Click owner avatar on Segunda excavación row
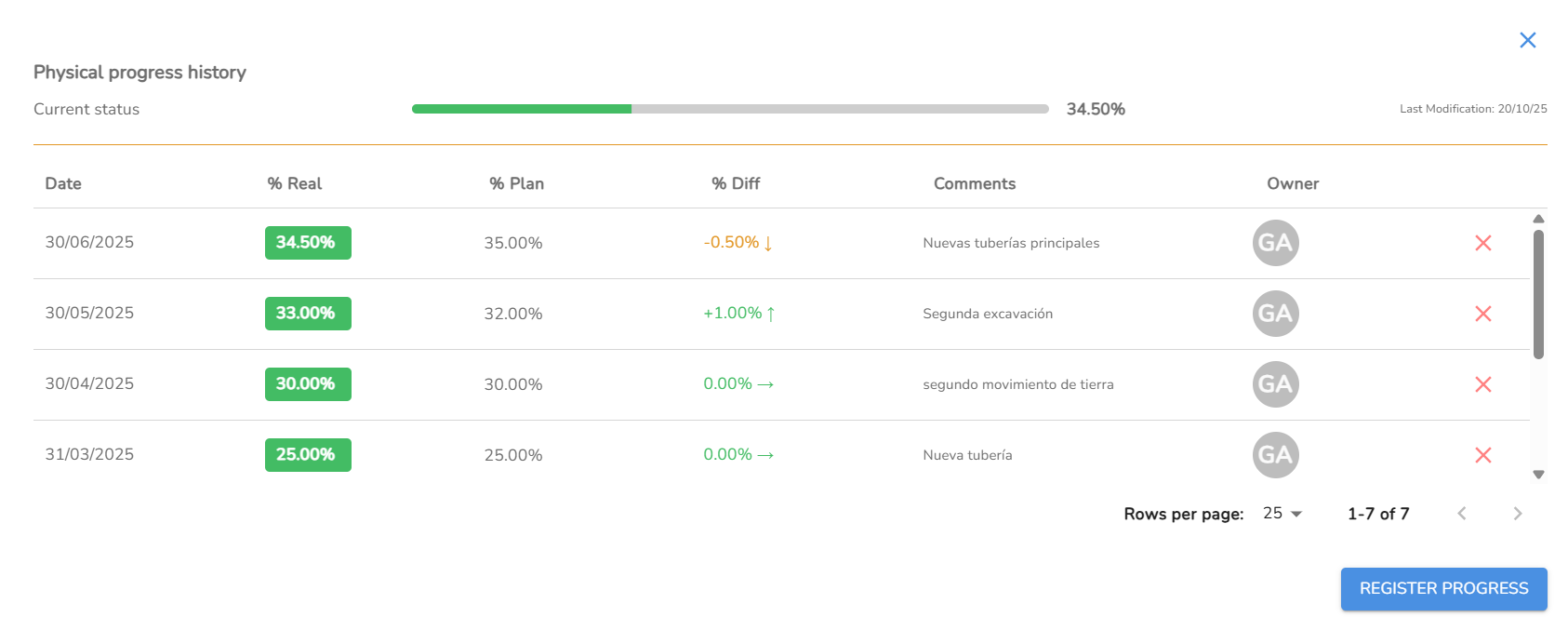The image size is (1568, 617). point(1275,314)
